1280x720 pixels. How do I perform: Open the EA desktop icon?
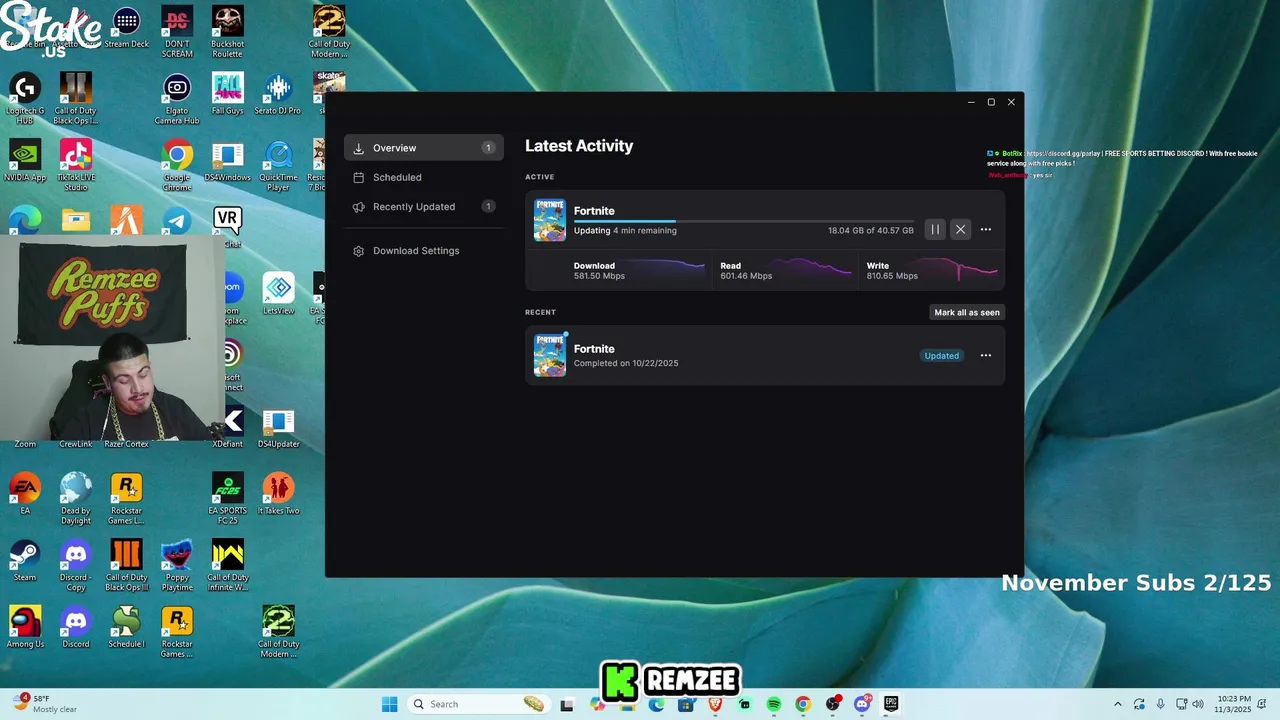tap(25, 494)
